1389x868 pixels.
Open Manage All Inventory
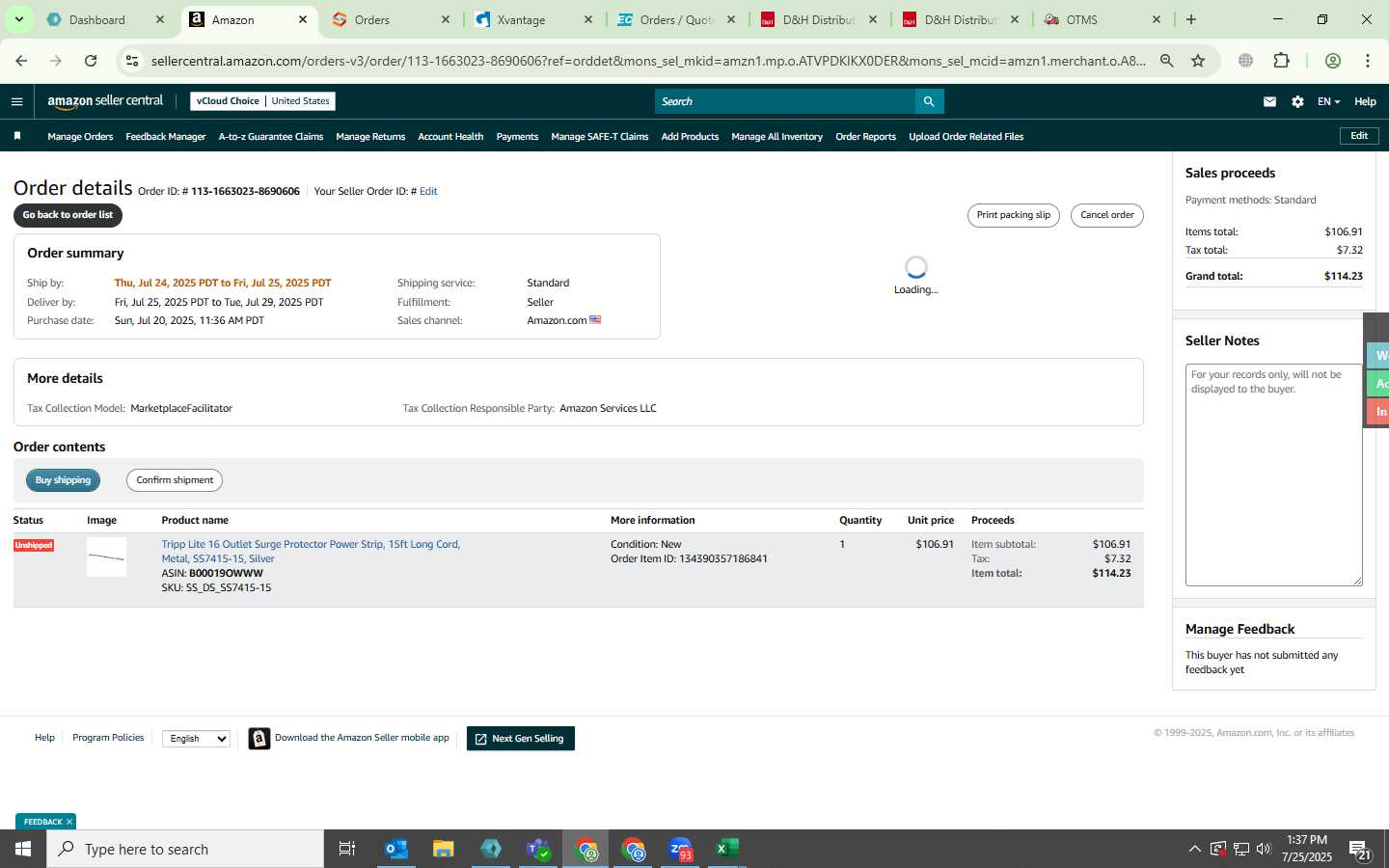776,137
